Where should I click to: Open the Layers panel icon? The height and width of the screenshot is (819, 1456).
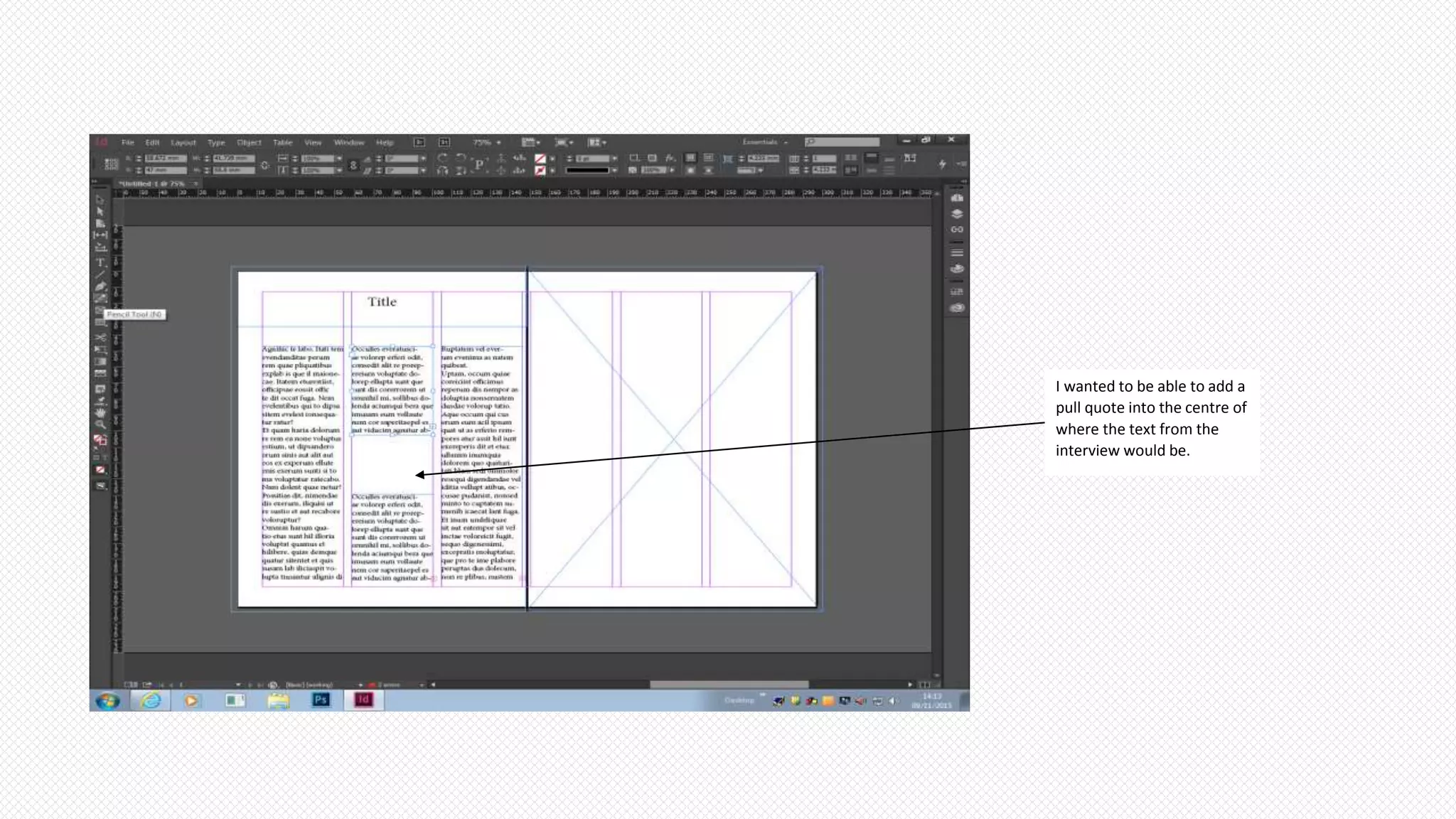(x=957, y=213)
